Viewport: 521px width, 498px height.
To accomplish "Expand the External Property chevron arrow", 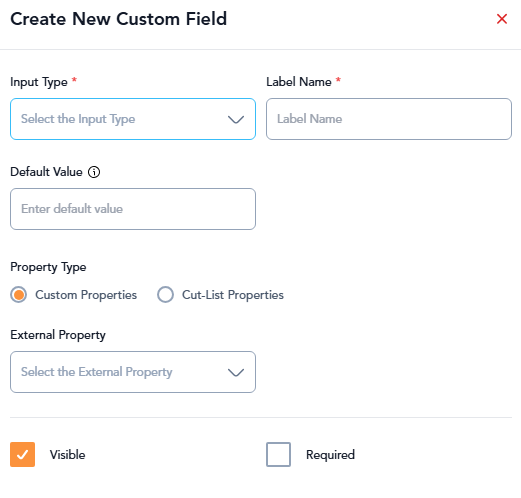I will pyautogui.click(x=236, y=372).
